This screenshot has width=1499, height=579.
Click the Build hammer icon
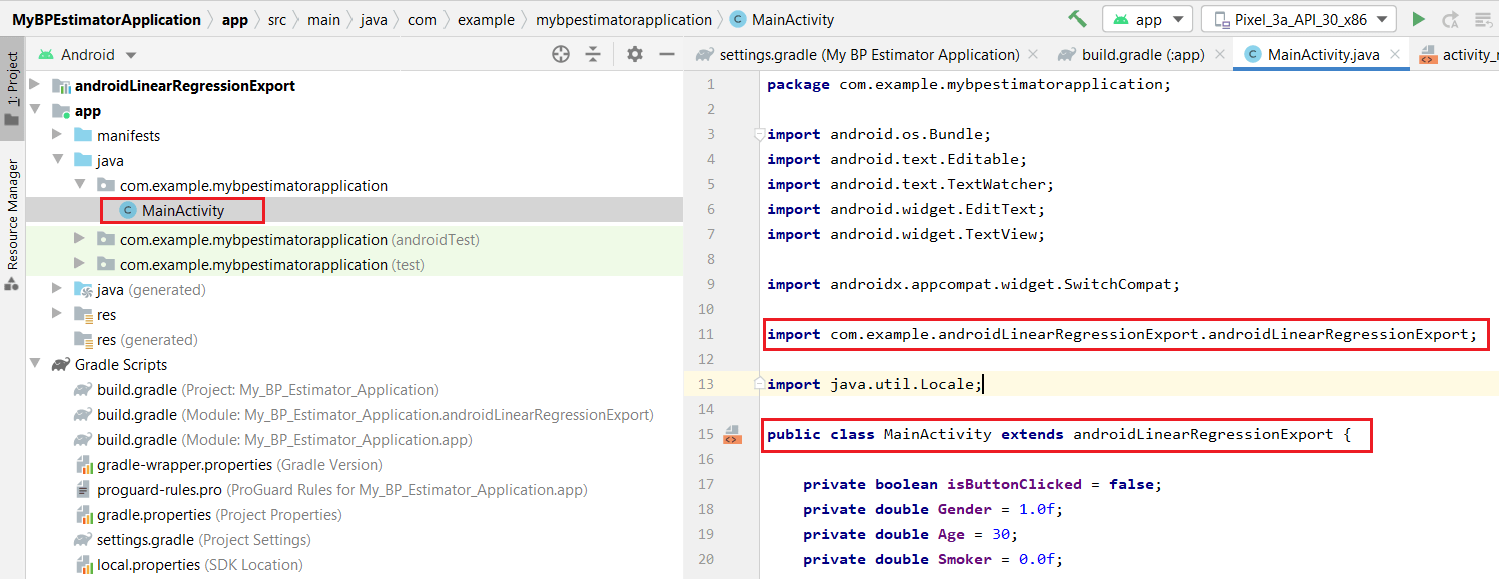click(1077, 19)
